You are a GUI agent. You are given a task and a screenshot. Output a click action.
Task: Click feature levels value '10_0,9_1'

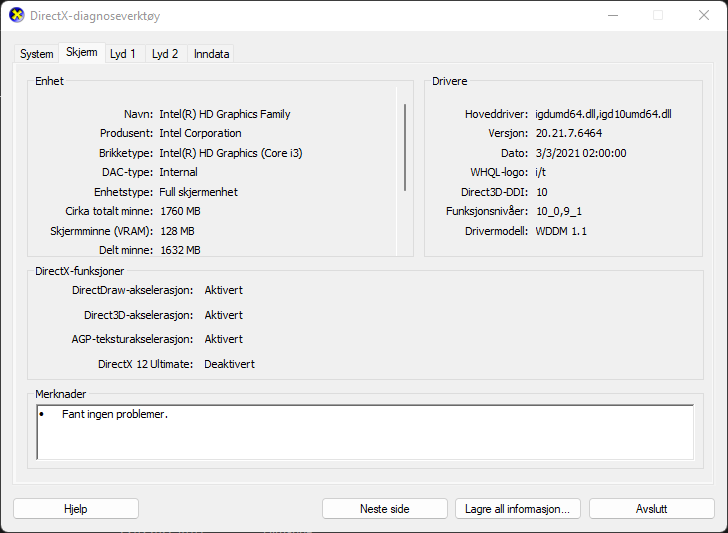tap(559, 212)
